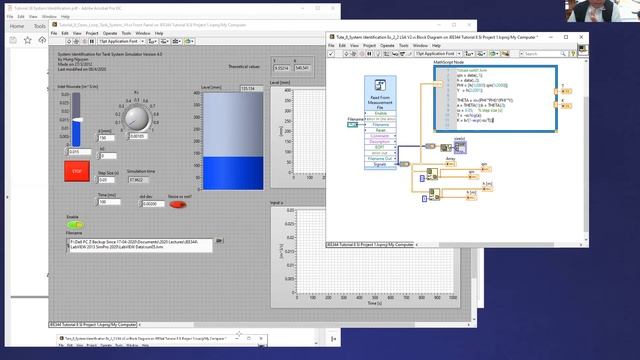Click the Inlet flowrate vertical slider
The width and height of the screenshot is (640, 360).
click(x=76, y=119)
